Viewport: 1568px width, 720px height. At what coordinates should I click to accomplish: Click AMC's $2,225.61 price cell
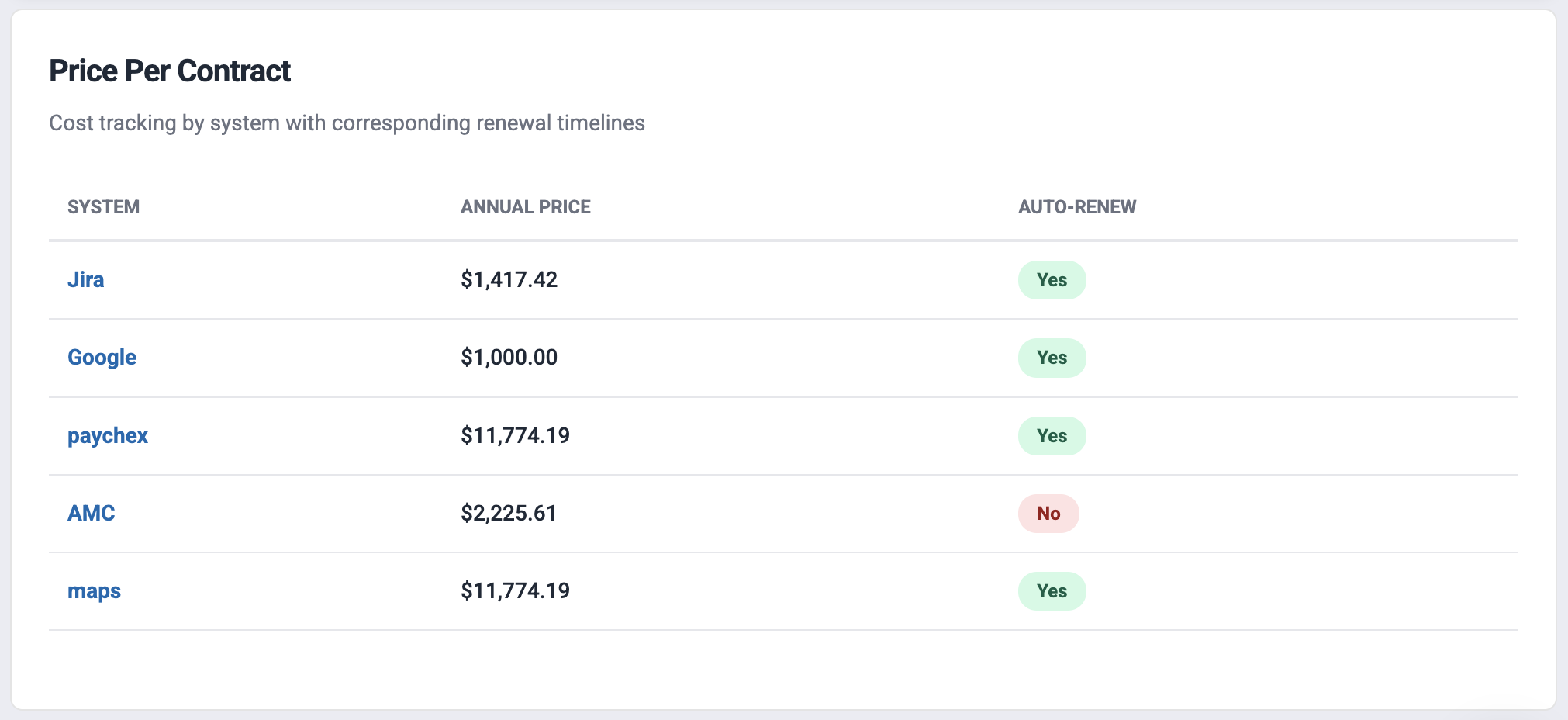[508, 513]
